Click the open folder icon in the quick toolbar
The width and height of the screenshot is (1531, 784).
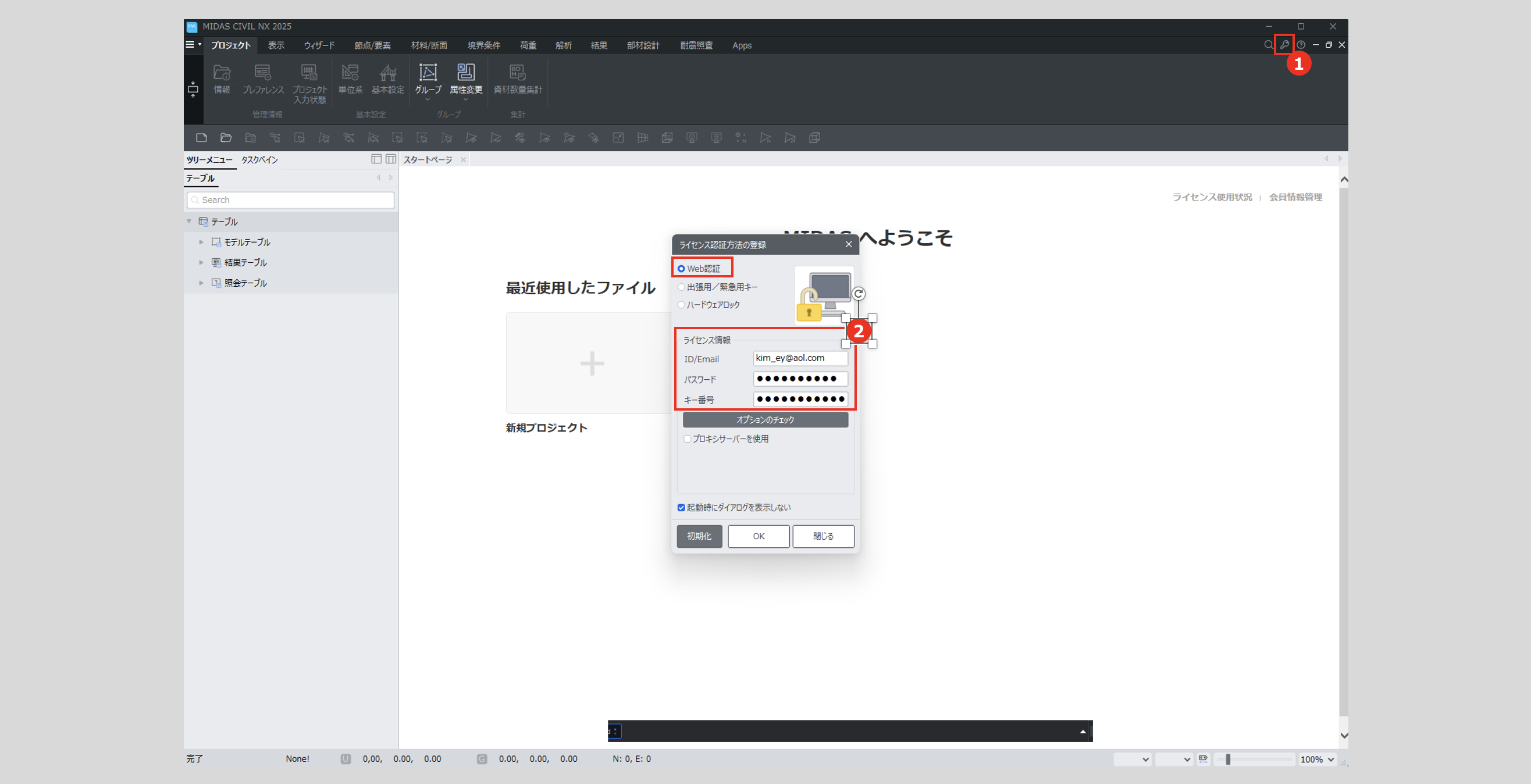point(226,138)
